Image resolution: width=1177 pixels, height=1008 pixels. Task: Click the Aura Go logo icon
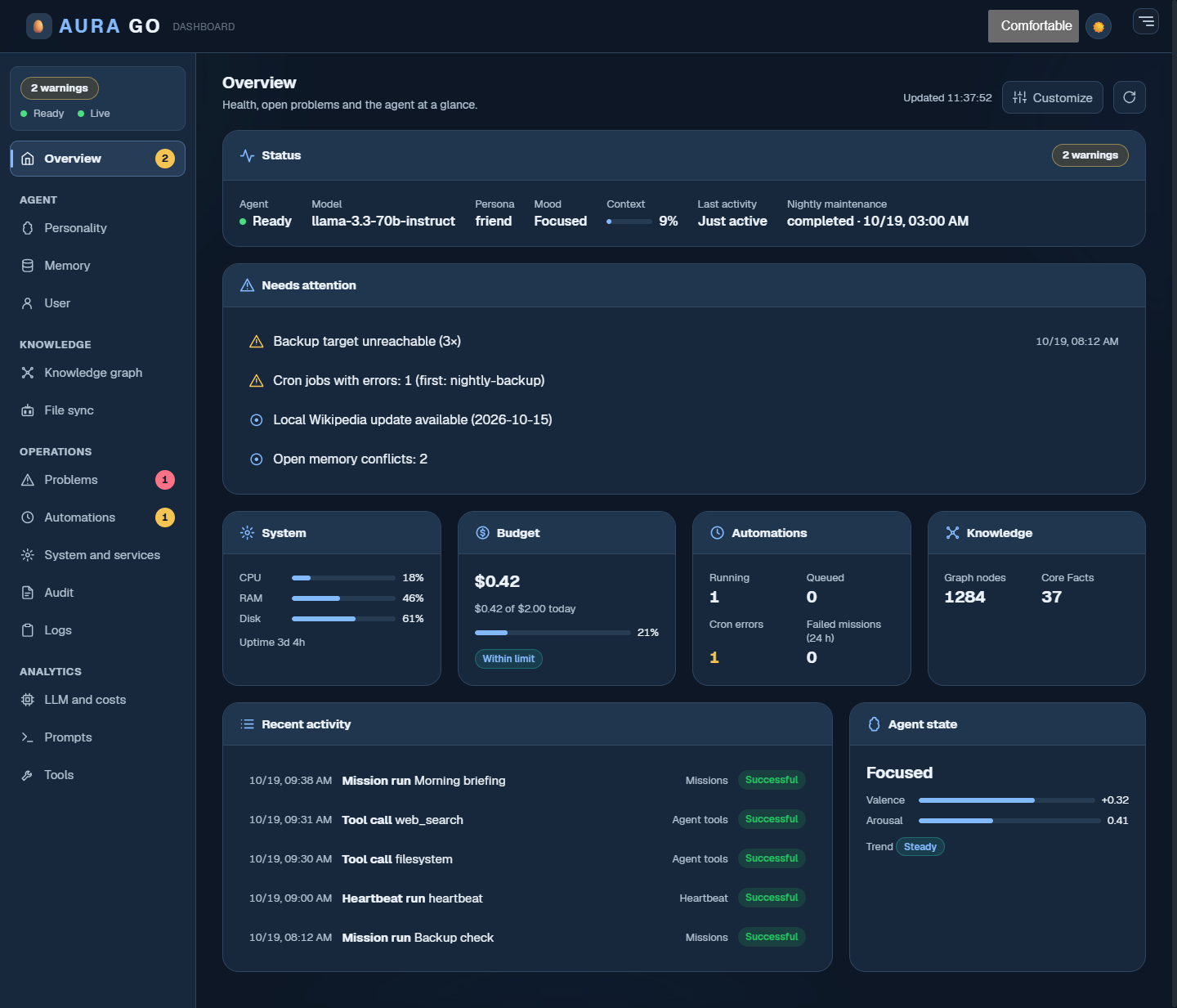coord(38,26)
